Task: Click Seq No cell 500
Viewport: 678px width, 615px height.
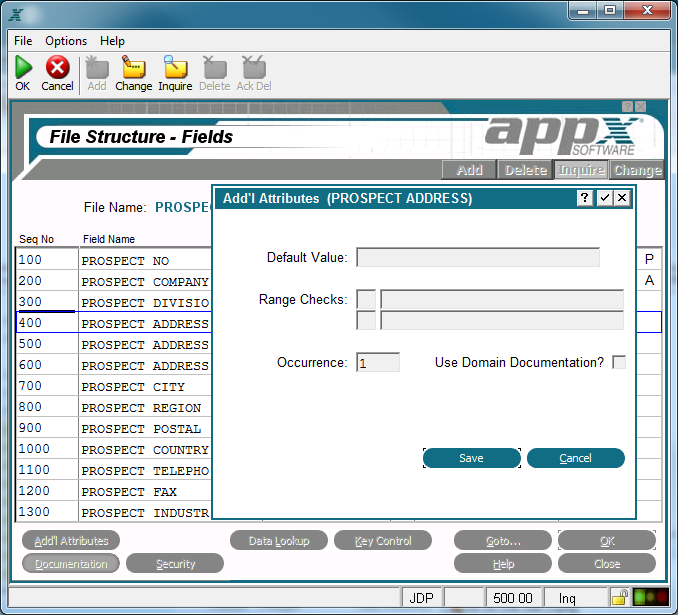Action: pyautogui.click(x=47, y=344)
